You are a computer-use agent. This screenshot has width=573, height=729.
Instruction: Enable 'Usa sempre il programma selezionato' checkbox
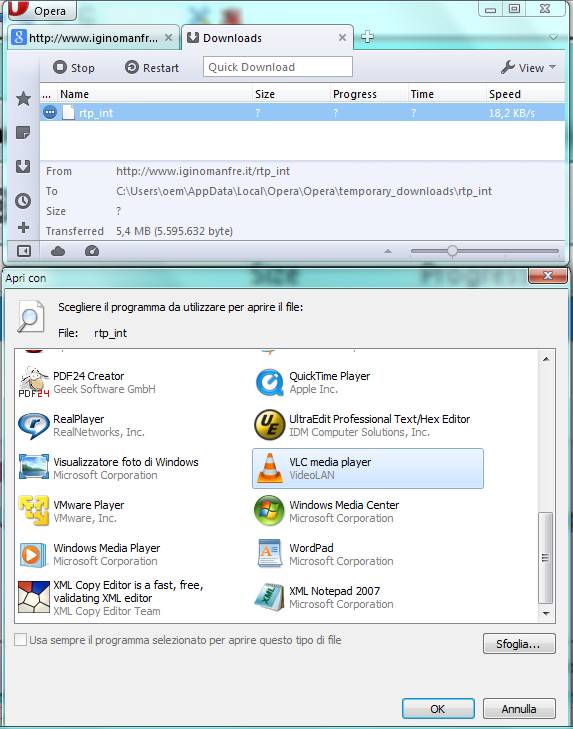[x=20, y=640]
